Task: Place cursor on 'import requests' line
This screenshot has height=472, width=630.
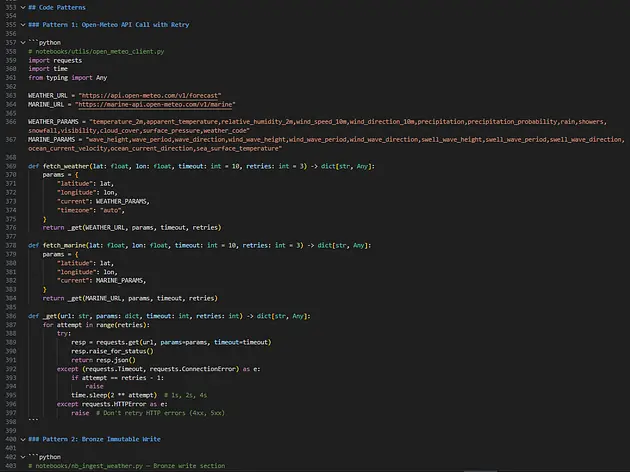Action: pyautogui.click(x=55, y=60)
